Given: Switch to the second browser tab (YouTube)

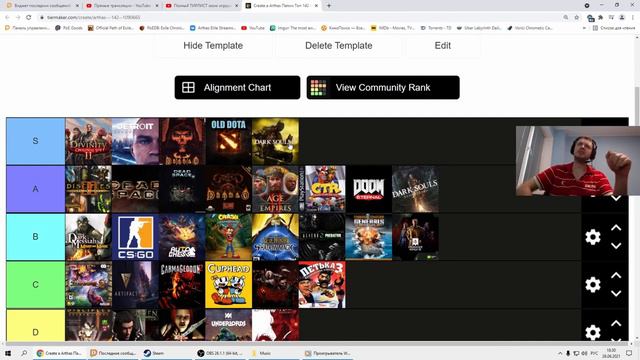Looking at the screenshot, I should tap(122, 6).
